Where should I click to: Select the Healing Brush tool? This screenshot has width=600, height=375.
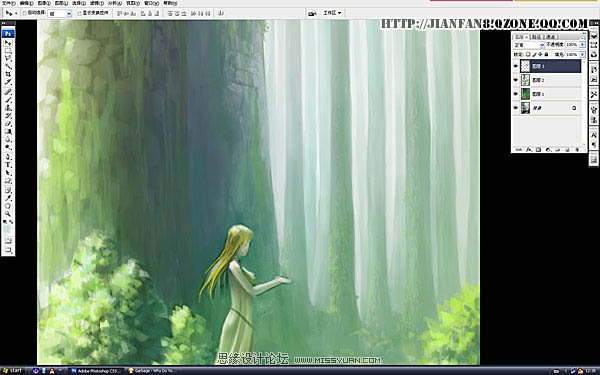point(8,92)
